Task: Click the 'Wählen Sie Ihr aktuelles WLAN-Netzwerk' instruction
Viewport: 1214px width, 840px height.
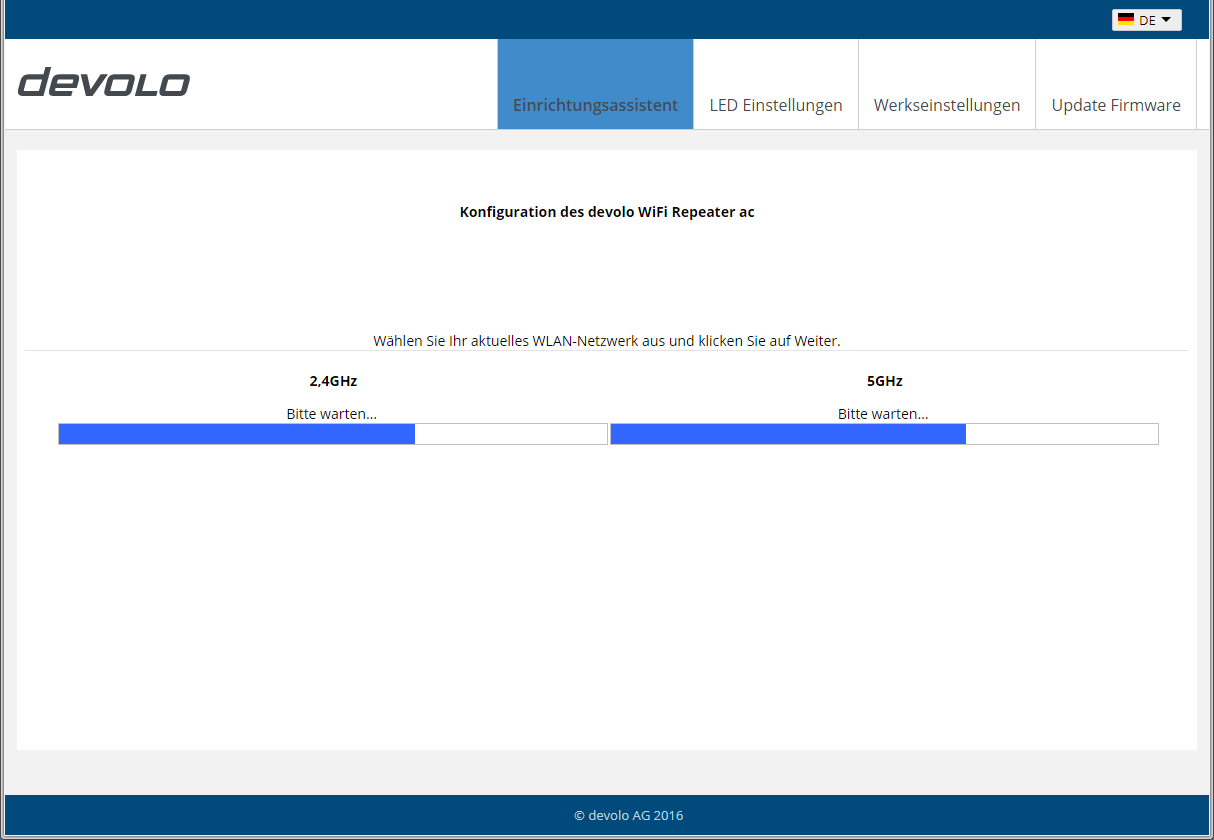Action: (607, 341)
